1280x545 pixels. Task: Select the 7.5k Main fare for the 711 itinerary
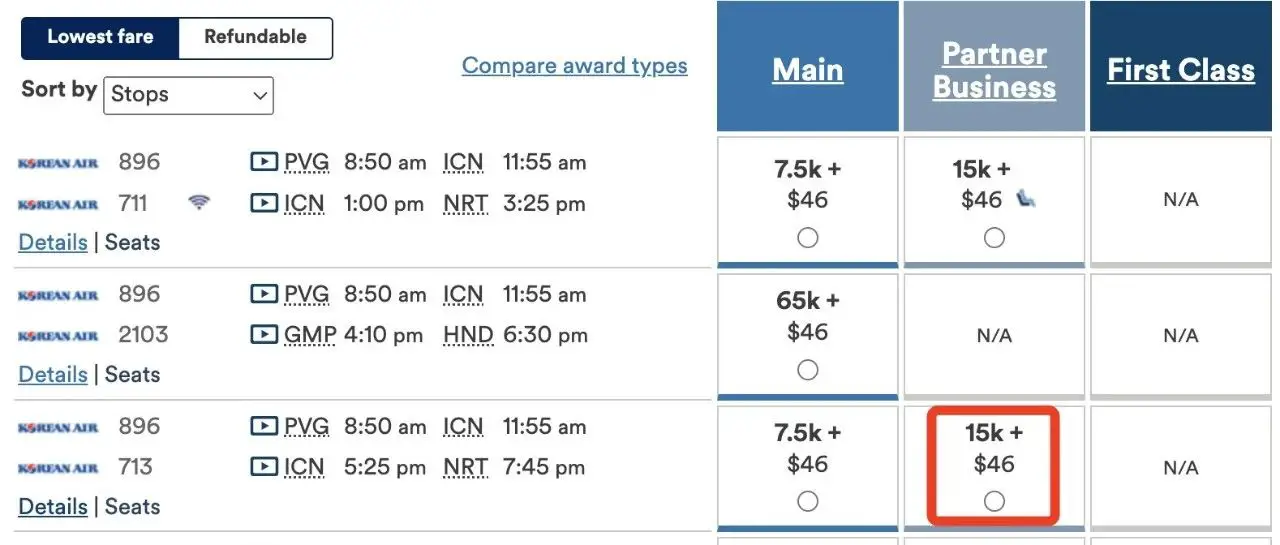(808, 238)
